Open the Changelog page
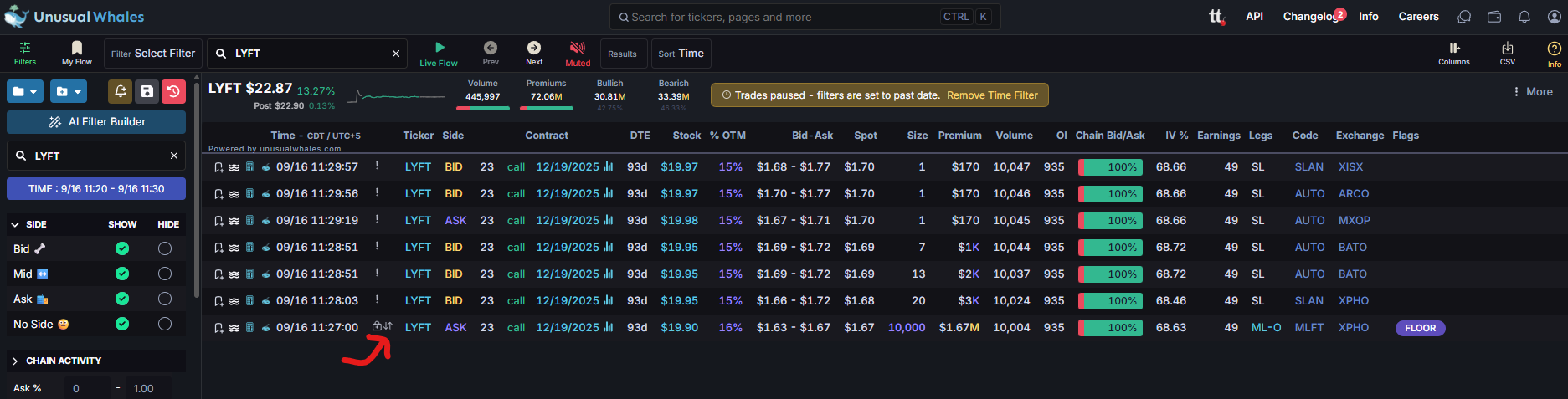1568x399 pixels. [x=1309, y=17]
